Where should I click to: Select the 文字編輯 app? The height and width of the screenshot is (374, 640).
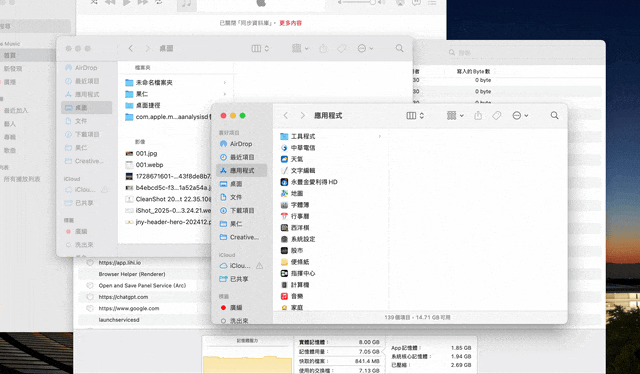point(298,171)
